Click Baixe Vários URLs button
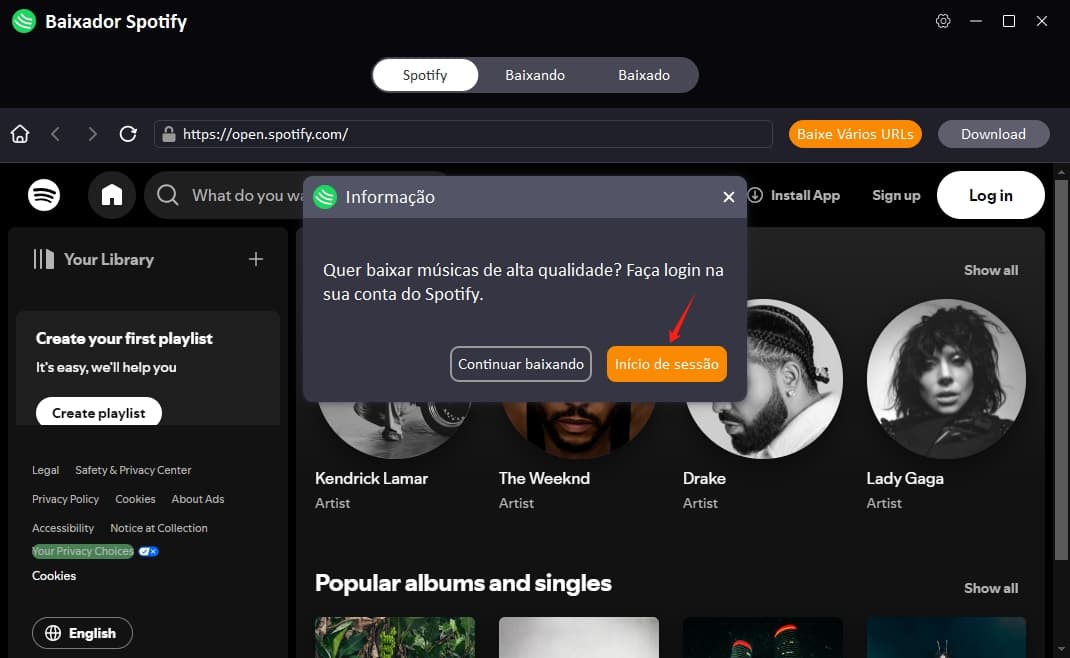 [855, 134]
